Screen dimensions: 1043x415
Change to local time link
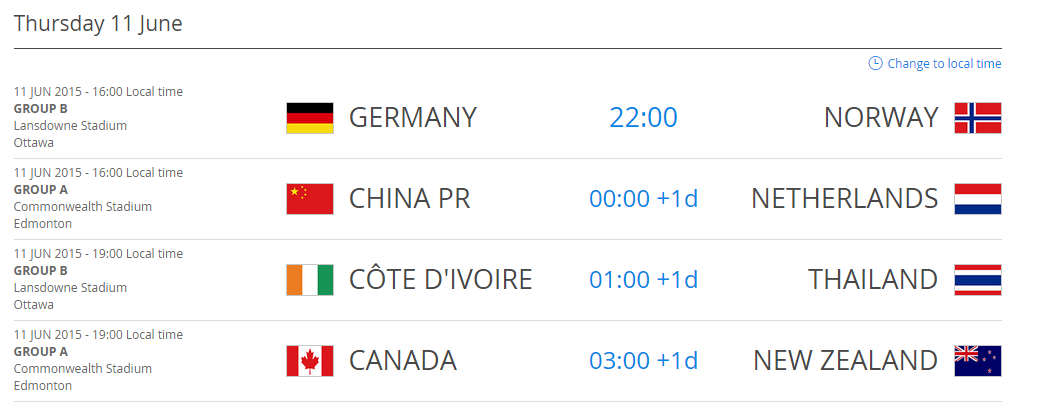click(x=944, y=64)
